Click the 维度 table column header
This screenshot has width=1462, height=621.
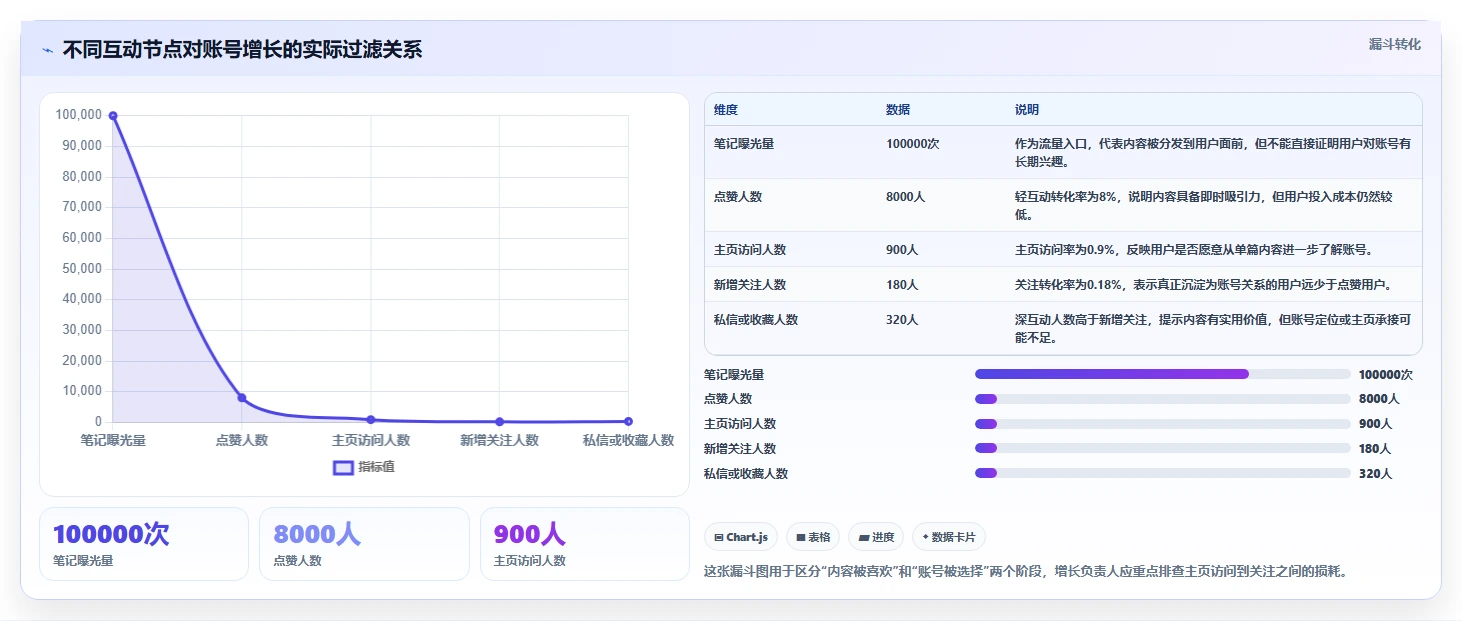726,110
